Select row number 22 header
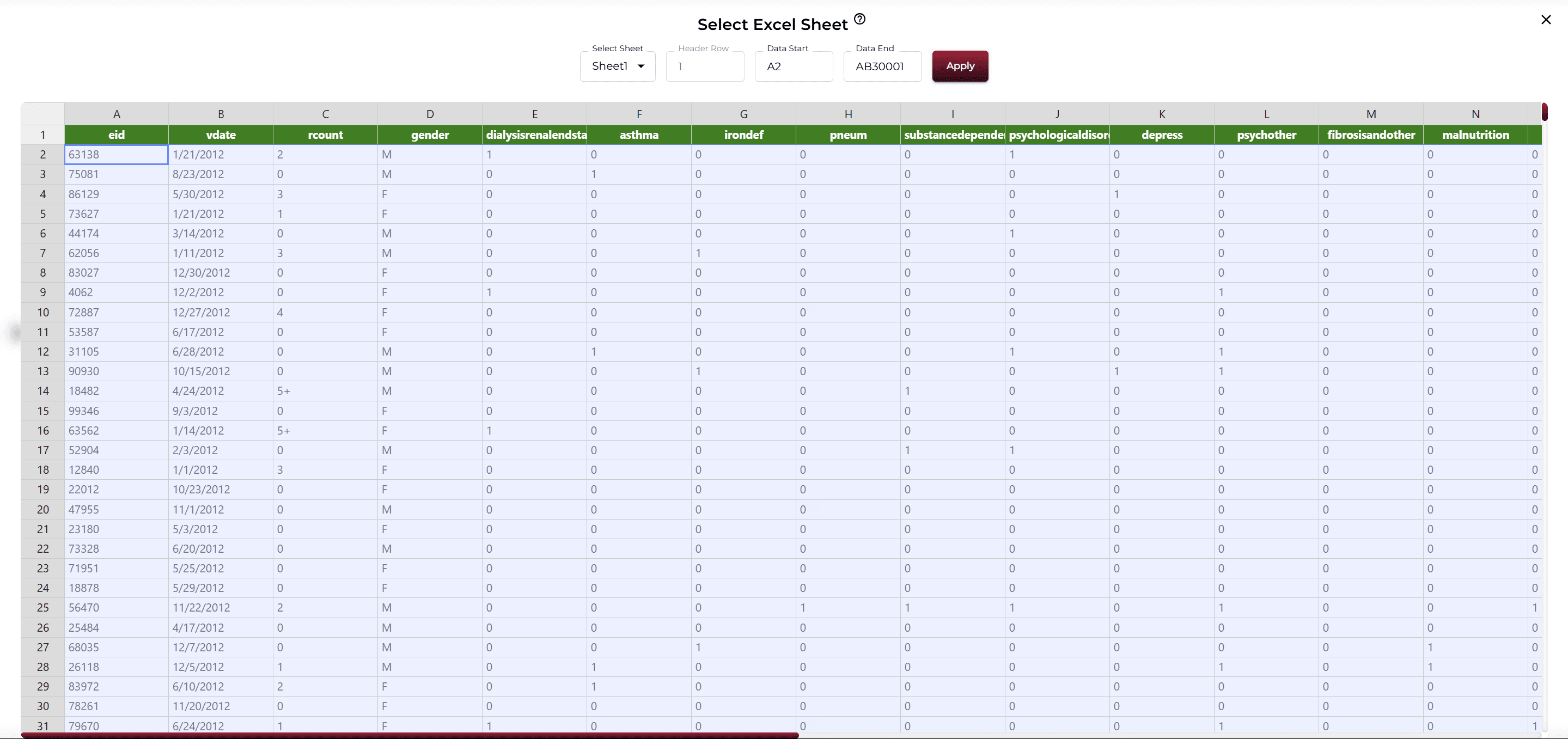The height and width of the screenshot is (739, 1568). pos(42,548)
